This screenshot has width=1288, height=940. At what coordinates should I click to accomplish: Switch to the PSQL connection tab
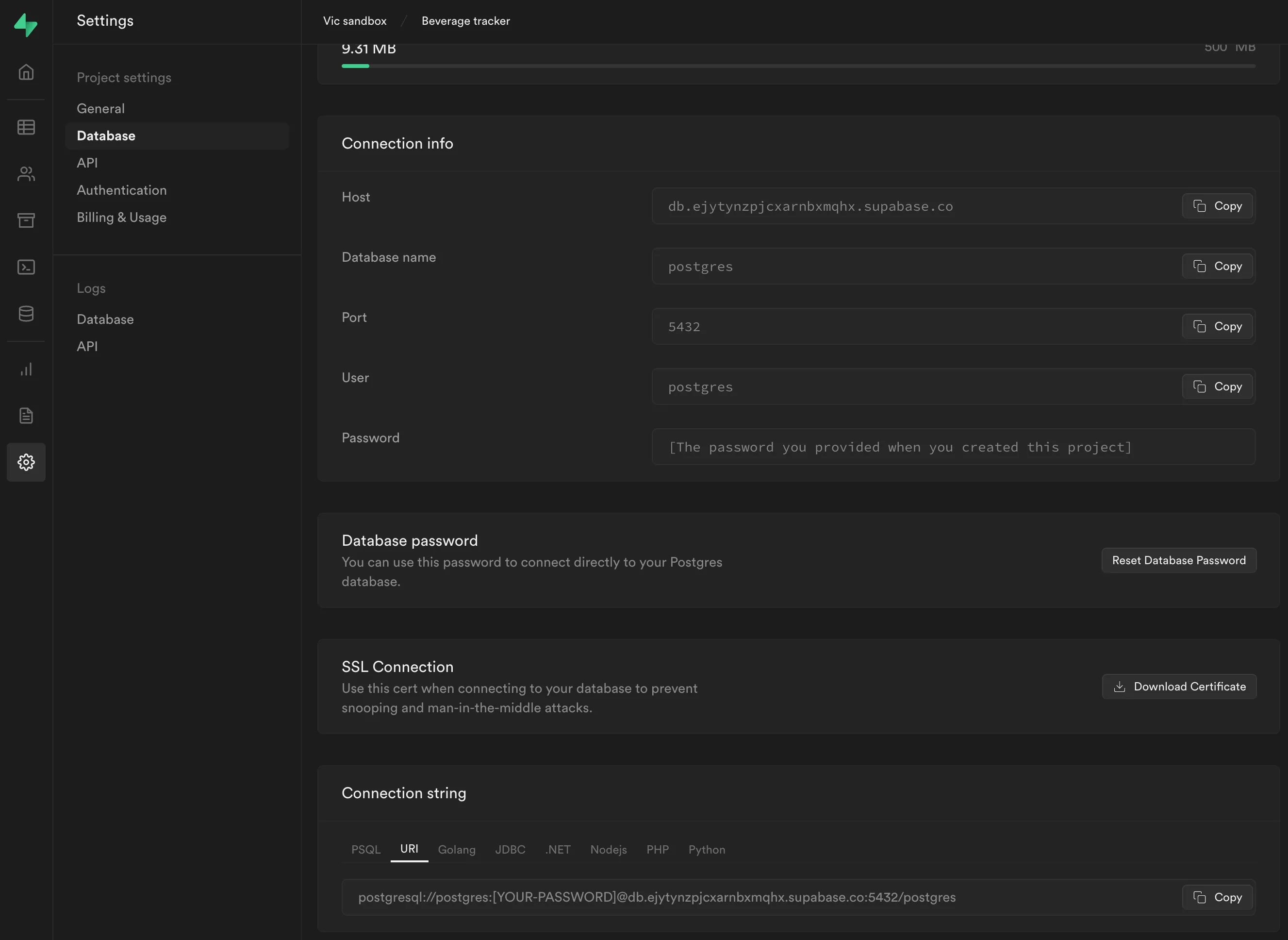365,850
